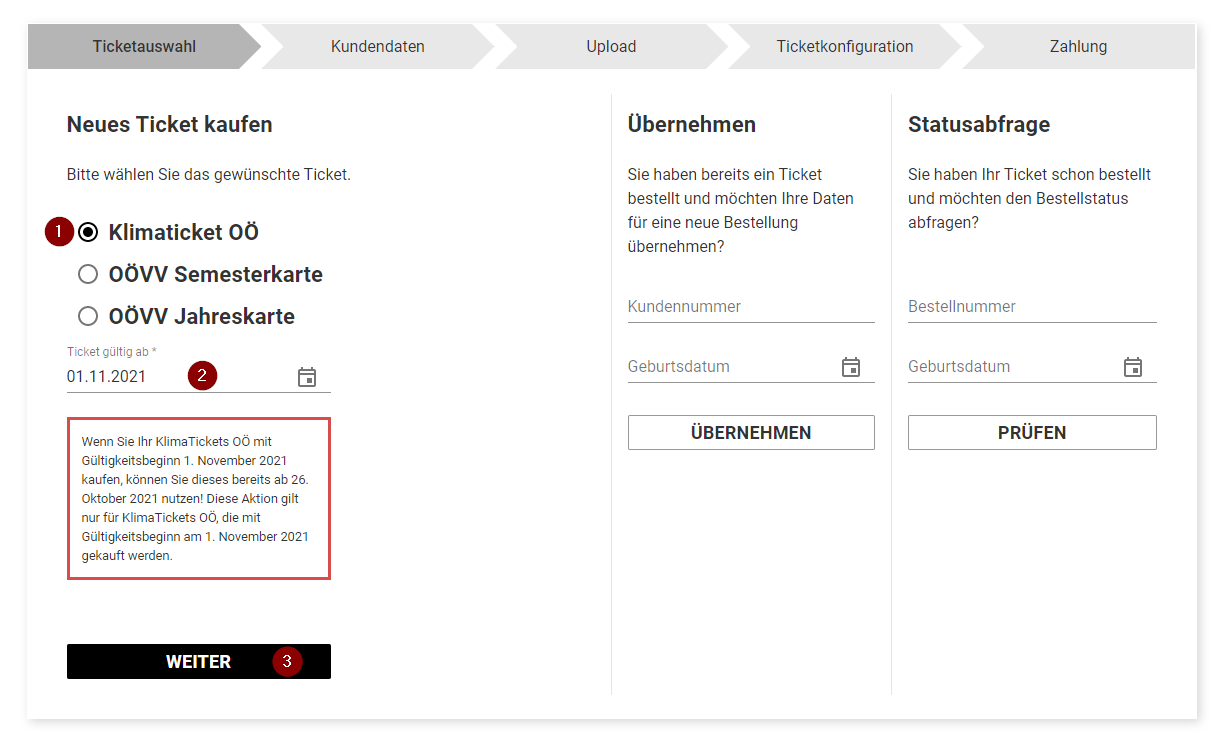Choose OÖVV Semesterkarte option
The height and width of the screenshot is (741, 1229).
88,274
